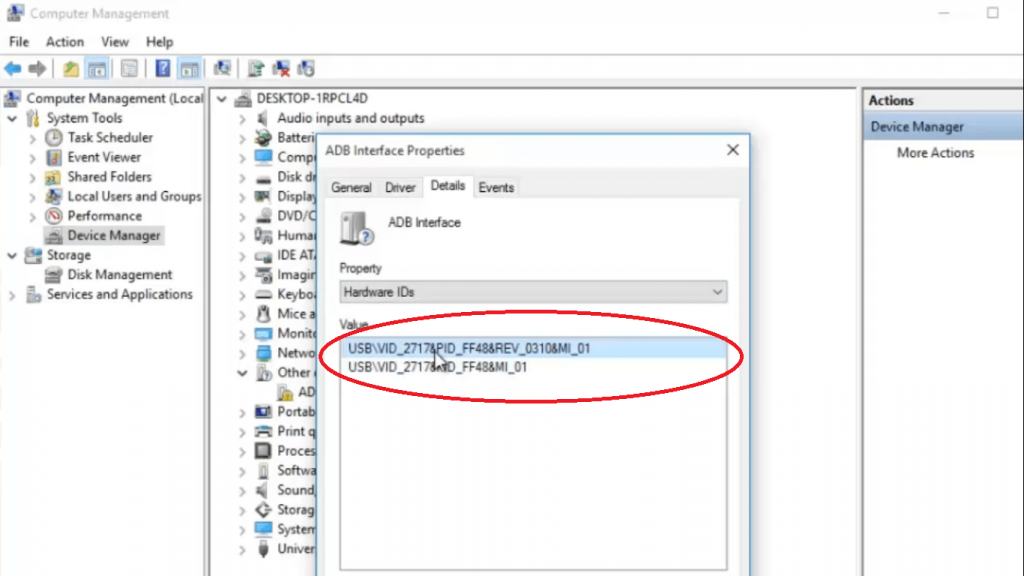
Task: Expand the Performance node
Action: pyautogui.click(x=32, y=217)
